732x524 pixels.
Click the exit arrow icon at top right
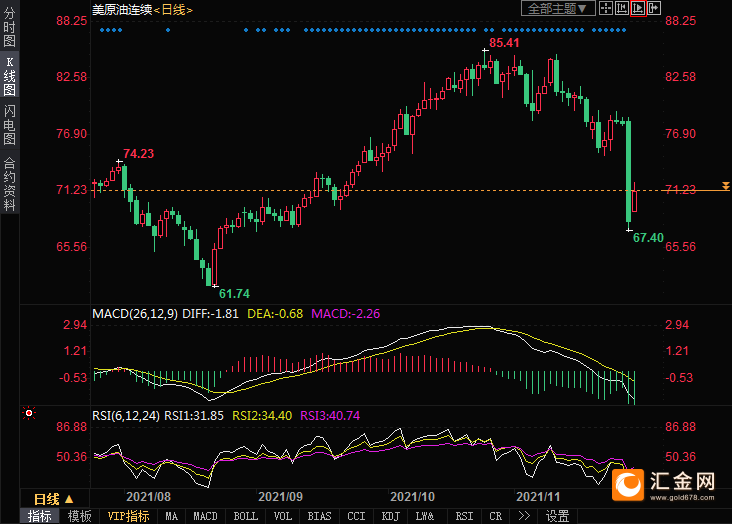tap(654, 8)
